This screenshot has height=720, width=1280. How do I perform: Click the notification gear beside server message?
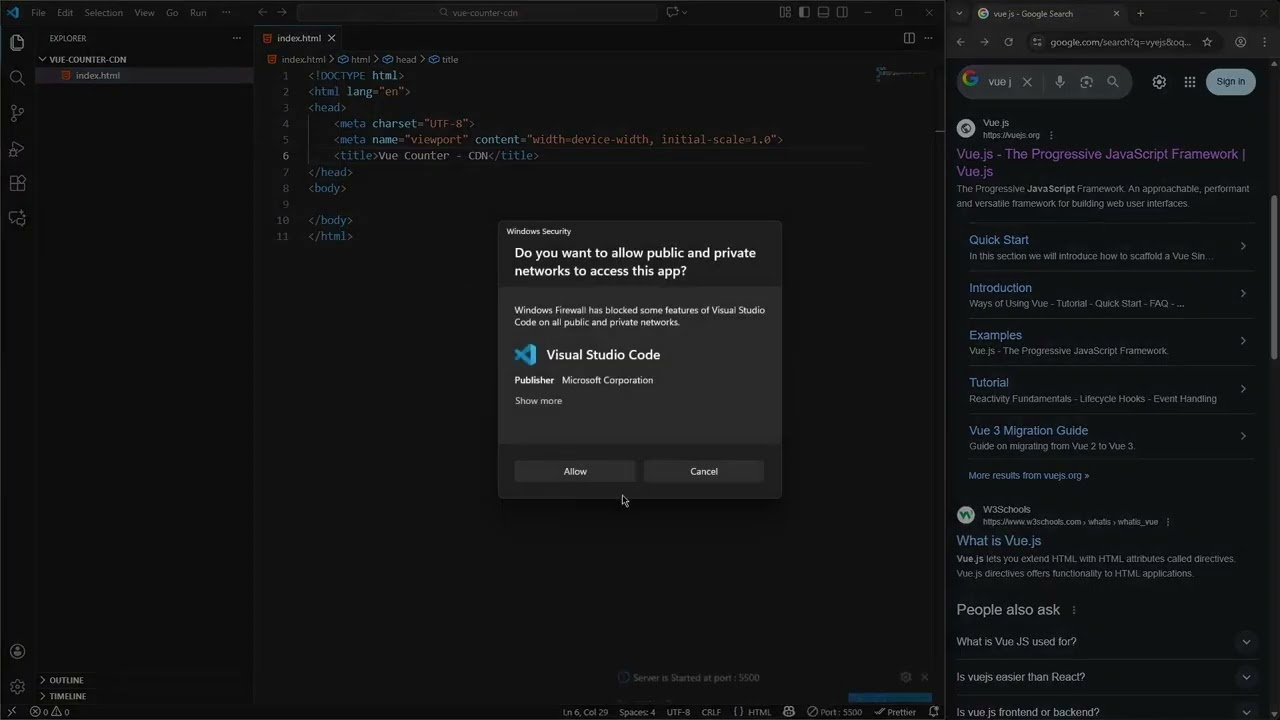click(906, 677)
